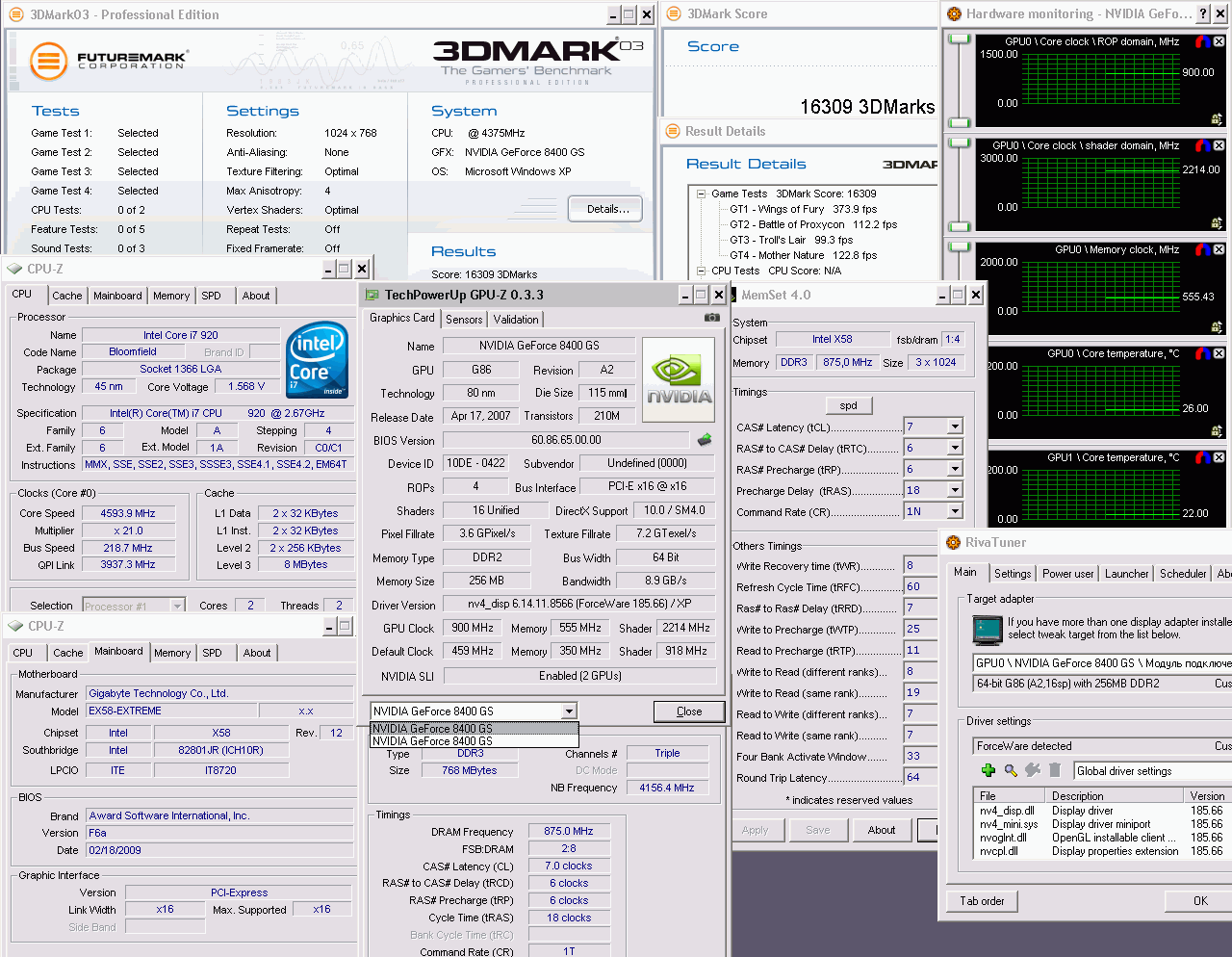Close the ROP domain clock graph

tap(1219, 41)
